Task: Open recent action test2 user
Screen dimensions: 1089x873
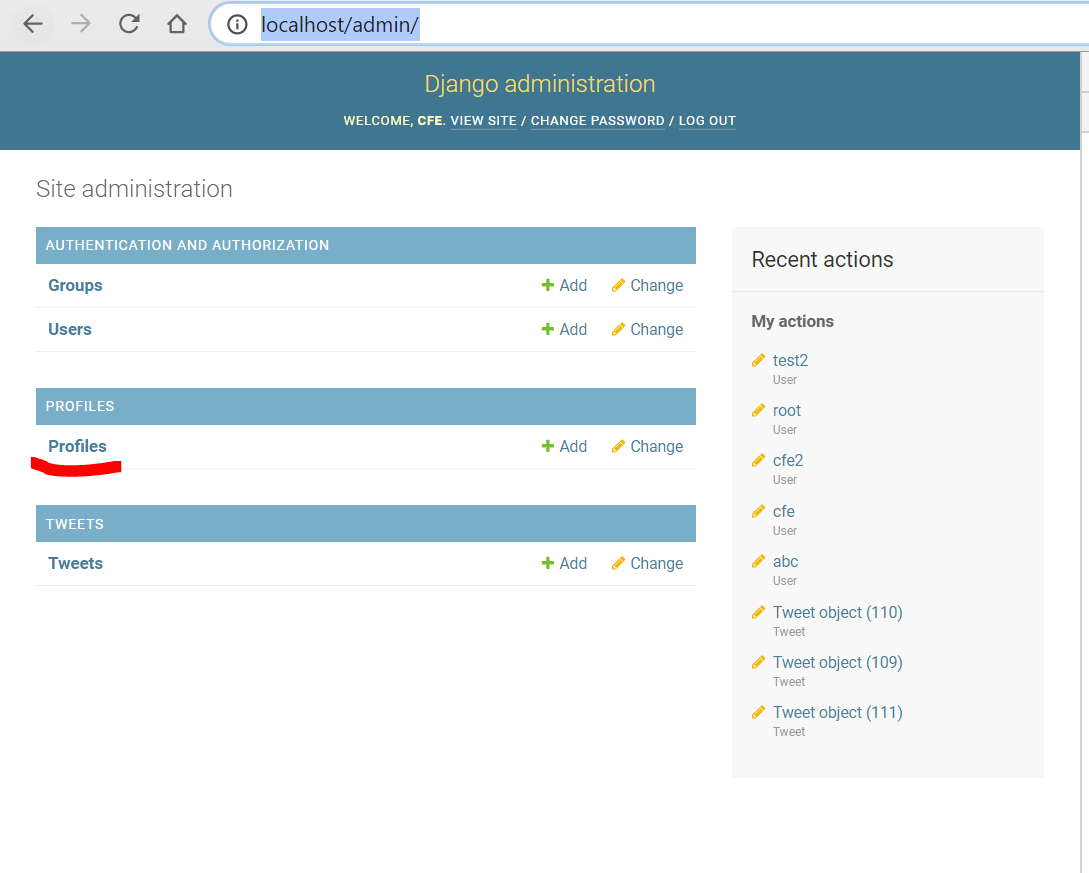Action: coord(790,360)
